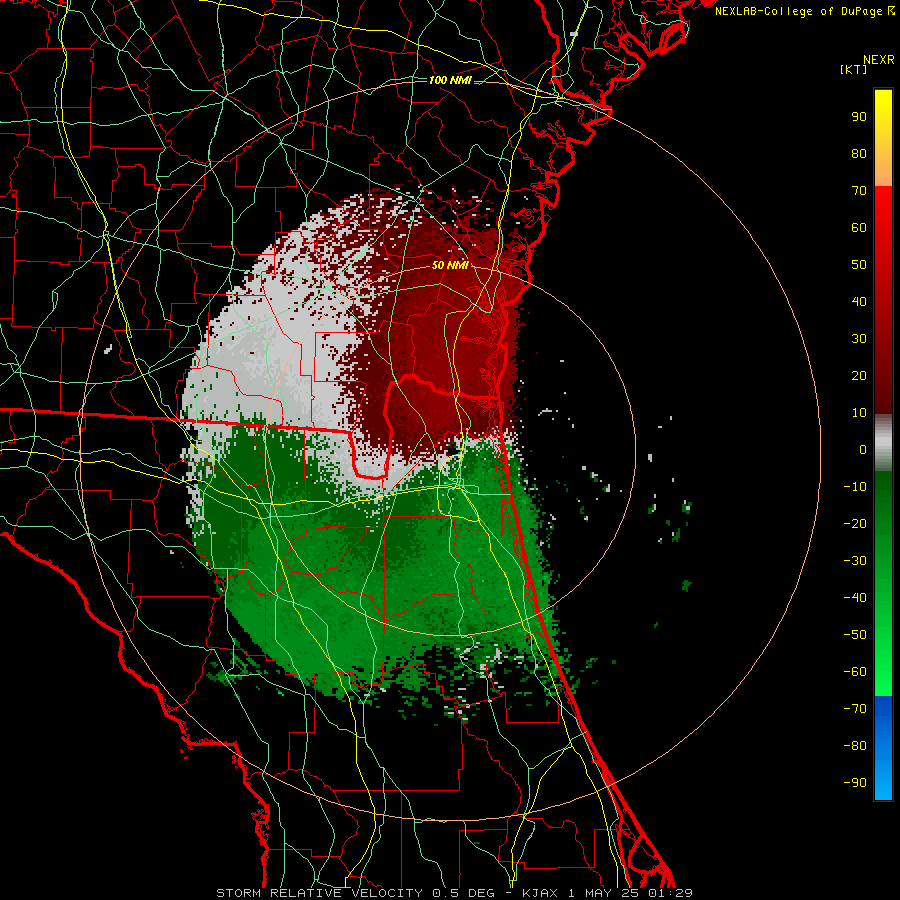Click the -40 value on the velocity scale
Viewport: 900px width, 900px height.
point(855,598)
